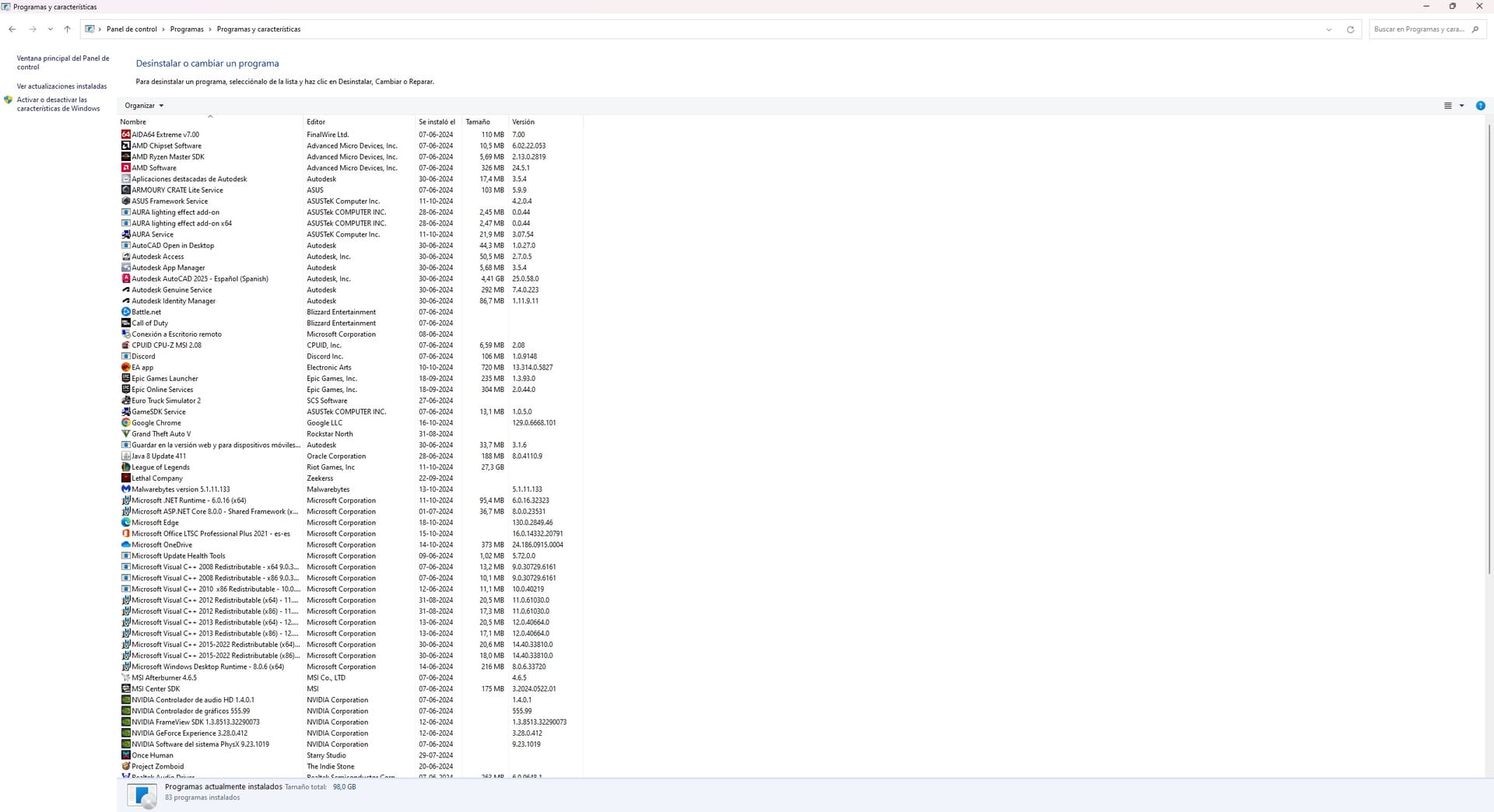Select AURA Service row
The image size is (1494, 812).
(x=350, y=234)
